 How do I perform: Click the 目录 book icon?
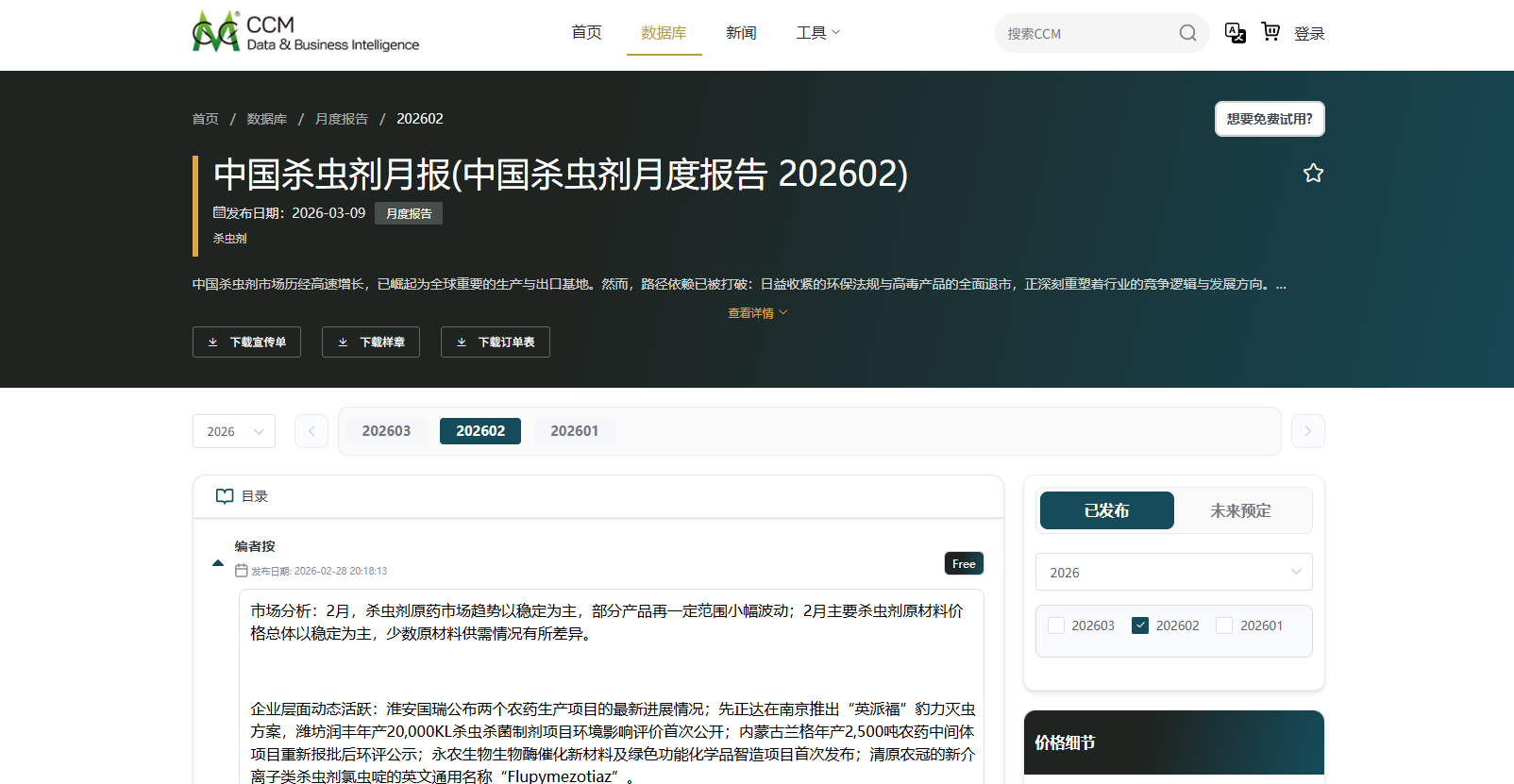[x=225, y=496]
